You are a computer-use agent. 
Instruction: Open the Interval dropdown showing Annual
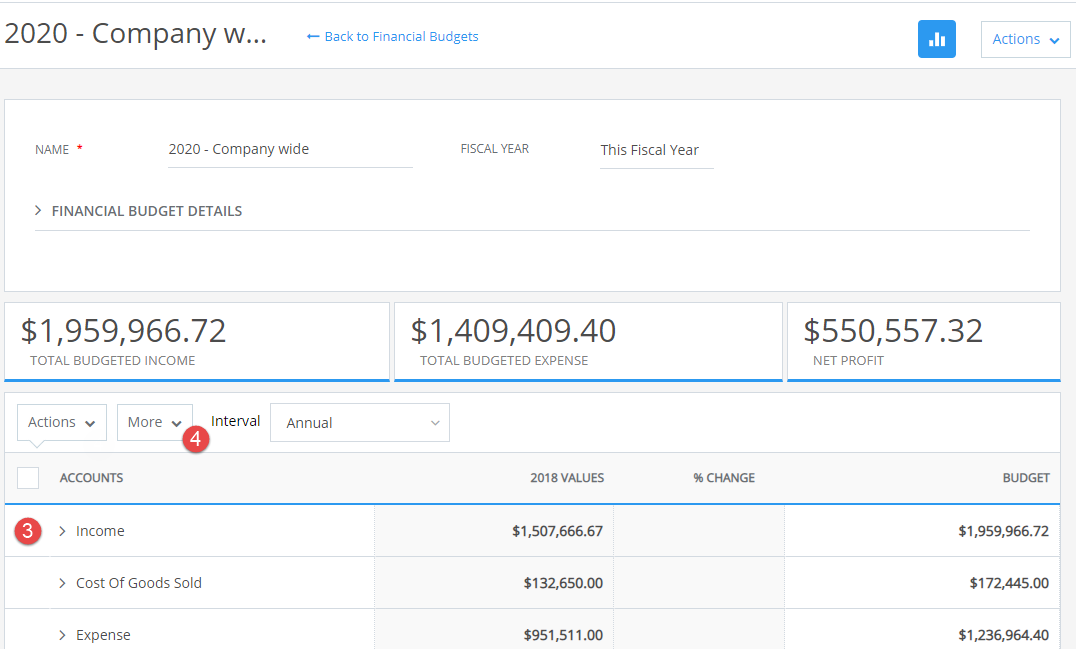[360, 423]
